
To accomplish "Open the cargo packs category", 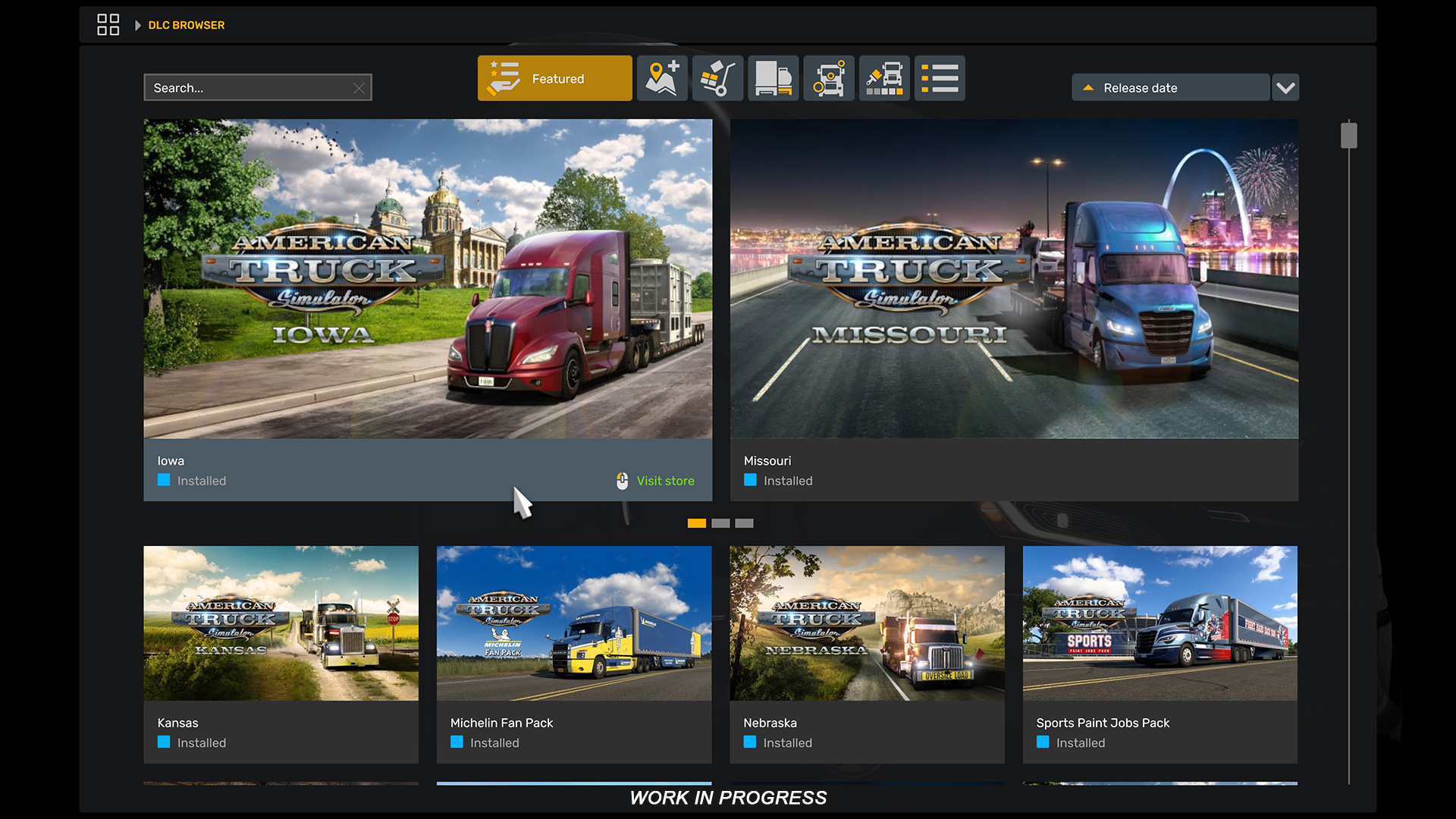I will (x=717, y=78).
